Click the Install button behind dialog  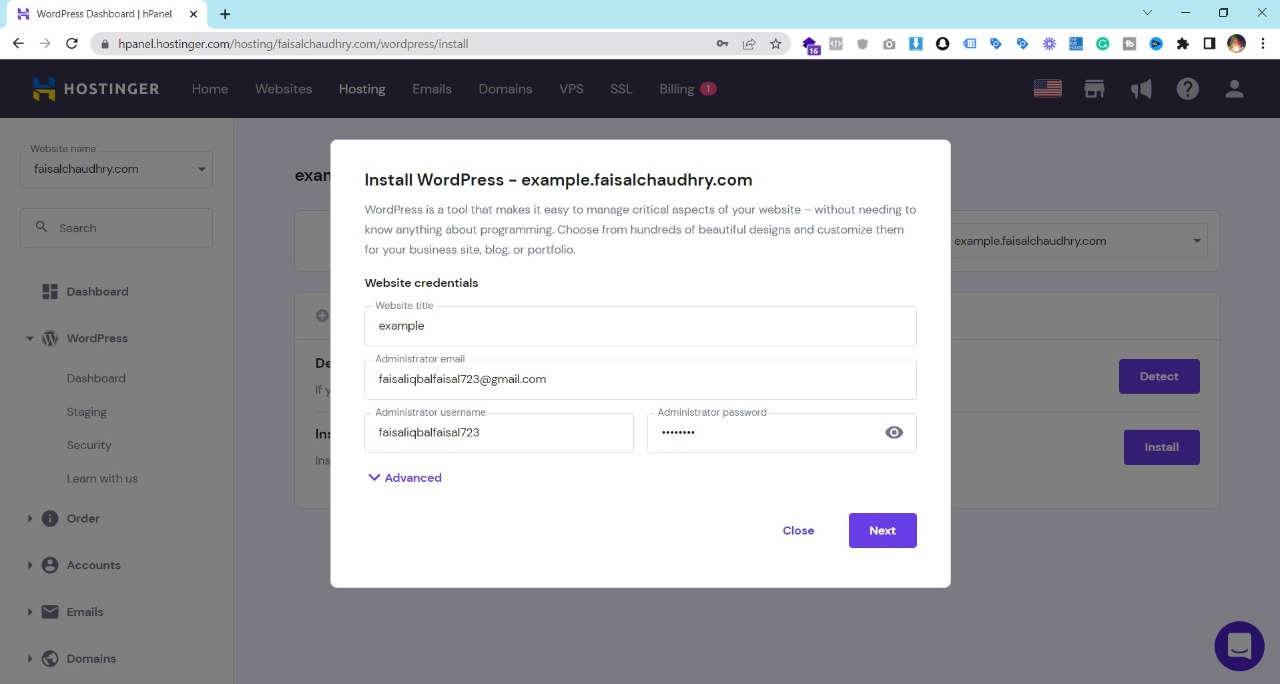[1161, 447]
